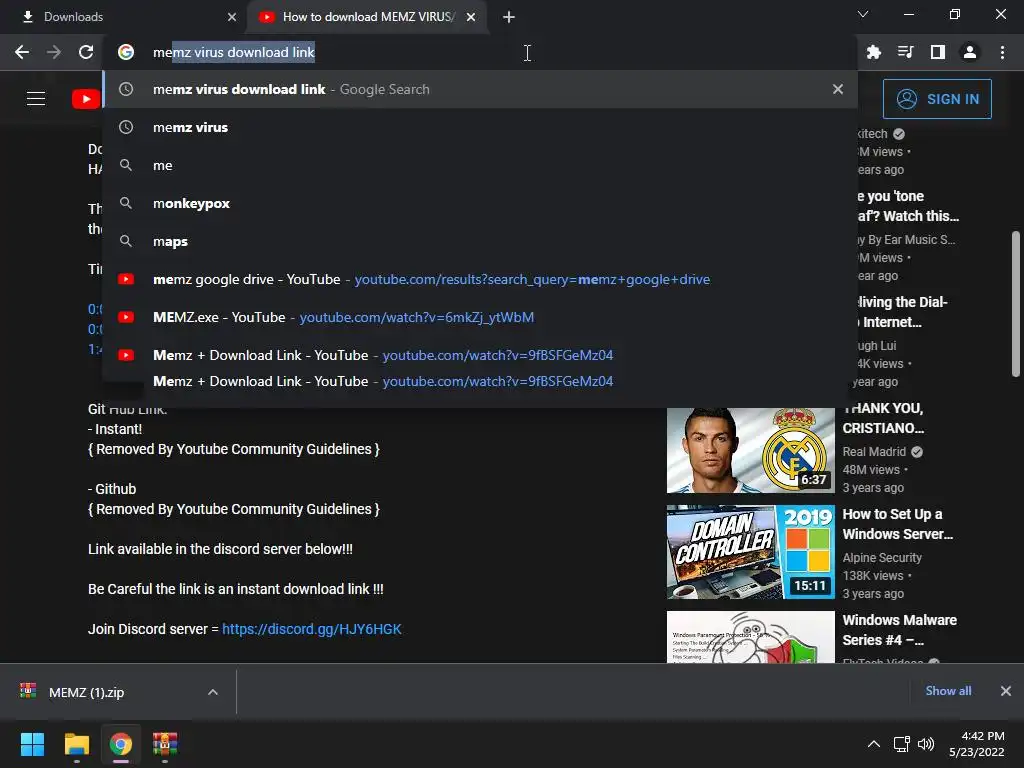The image size is (1024, 768).
Task: Open the media control icon in toolbar
Action: coord(905,52)
